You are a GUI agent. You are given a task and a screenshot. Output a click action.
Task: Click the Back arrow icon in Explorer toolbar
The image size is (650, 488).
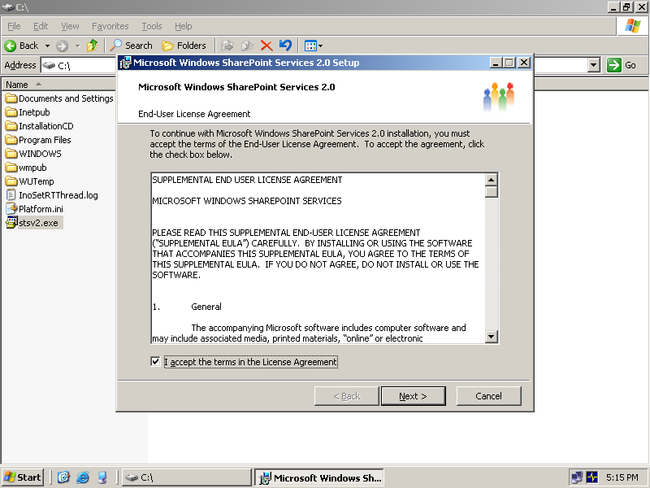point(10,46)
